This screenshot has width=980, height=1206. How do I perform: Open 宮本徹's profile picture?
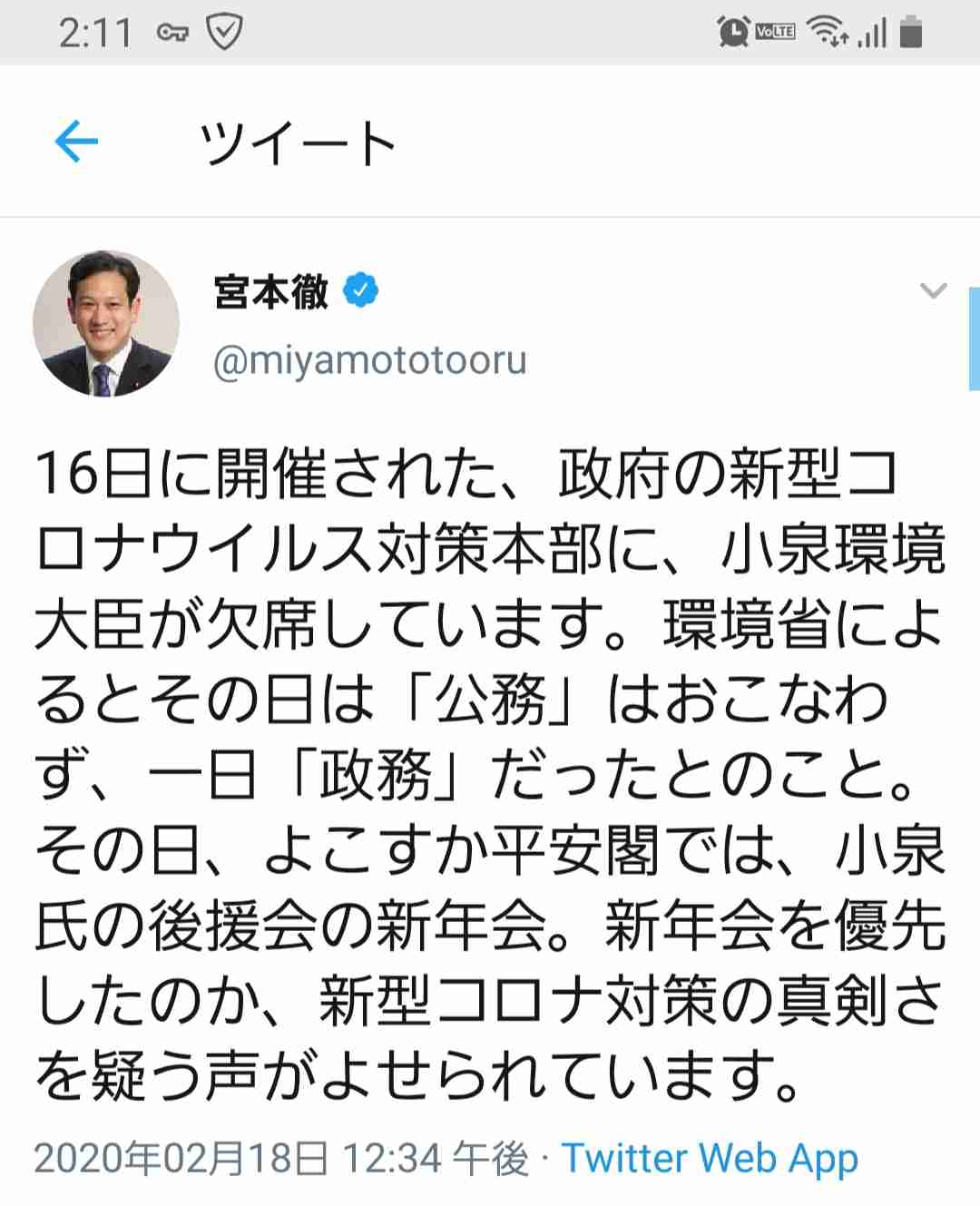click(105, 324)
